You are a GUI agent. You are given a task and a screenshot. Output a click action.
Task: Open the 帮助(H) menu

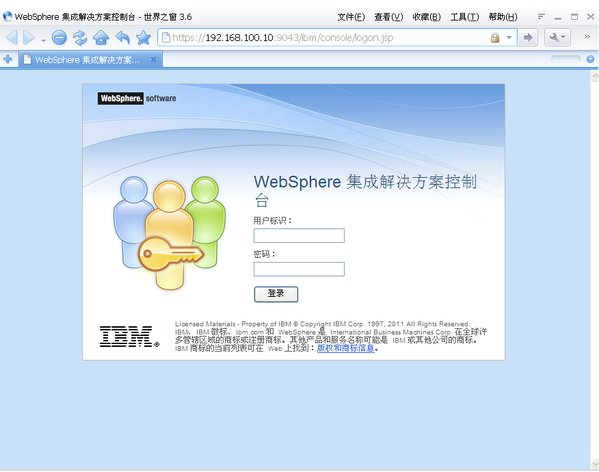(x=503, y=17)
